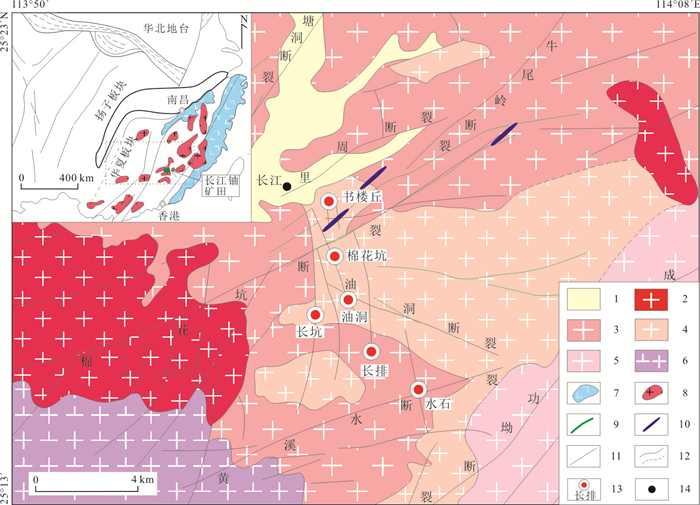Click the black dot at 长江 town
The height and width of the screenshot is (505, 700).
click(x=287, y=186)
